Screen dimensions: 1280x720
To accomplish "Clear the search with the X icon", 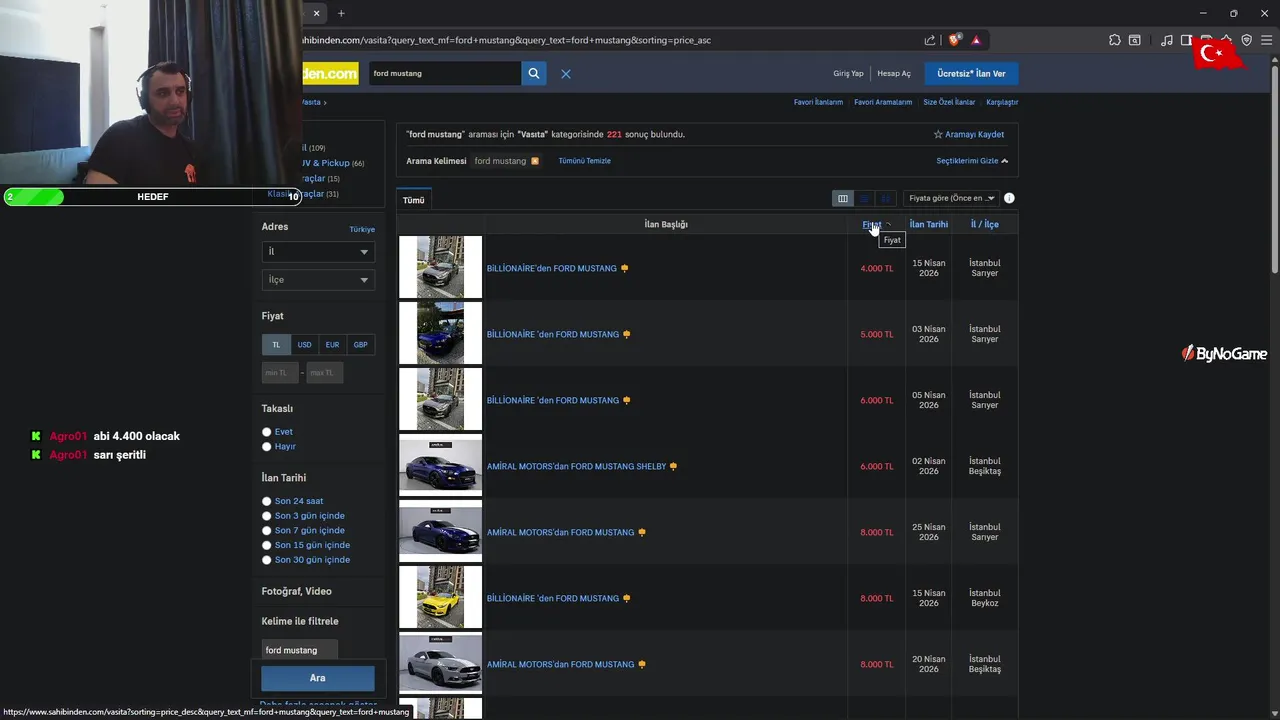I will point(566,74).
